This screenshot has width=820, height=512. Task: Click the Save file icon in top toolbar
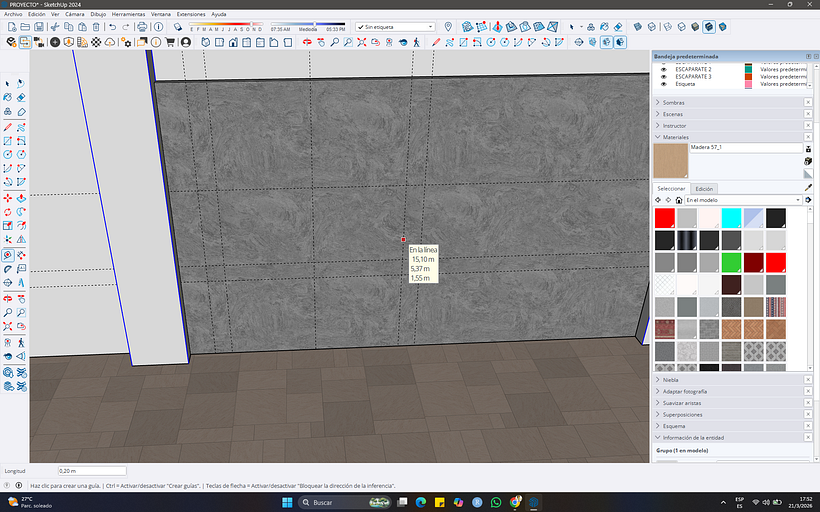[x=39, y=27]
